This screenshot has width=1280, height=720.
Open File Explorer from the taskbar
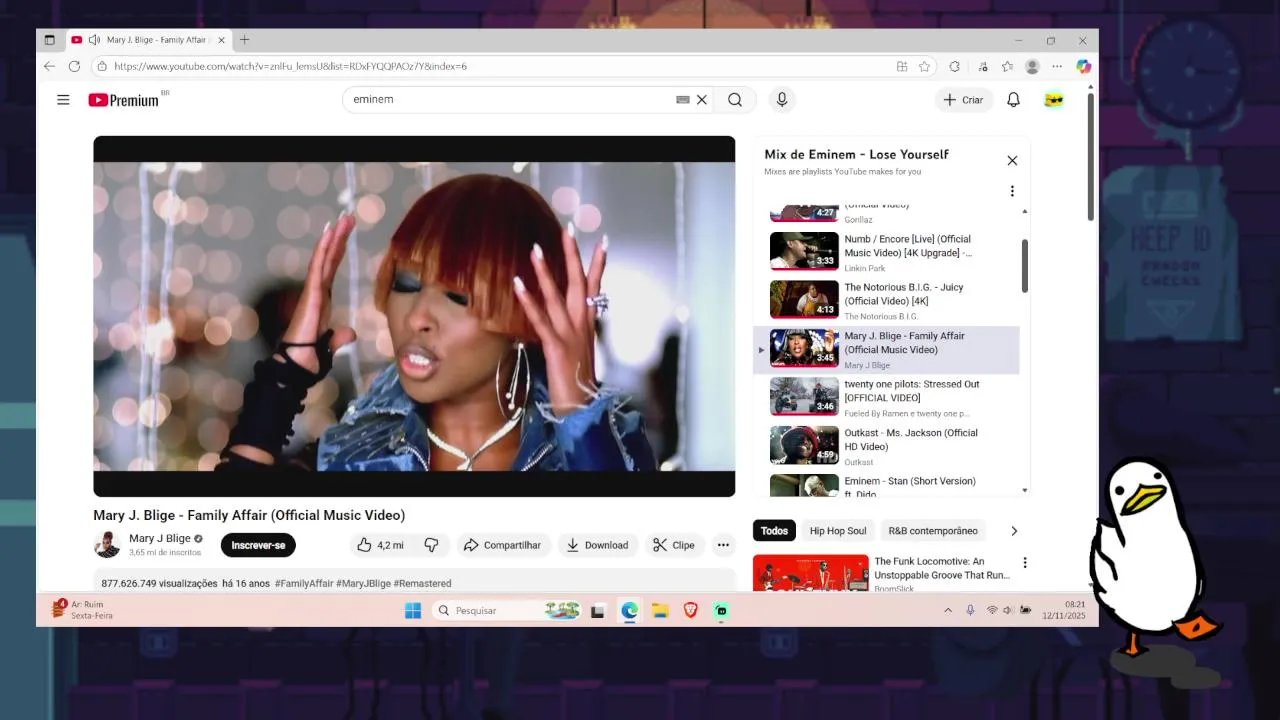660,611
